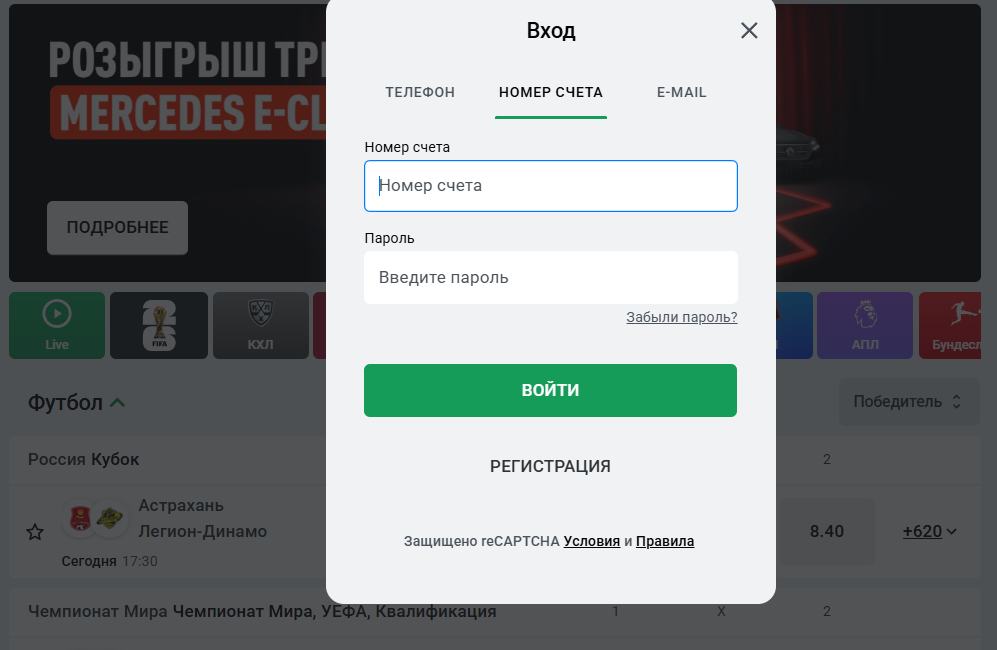Expand the +620 additional markets
The height and width of the screenshot is (650, 997).
click(930, 531)
